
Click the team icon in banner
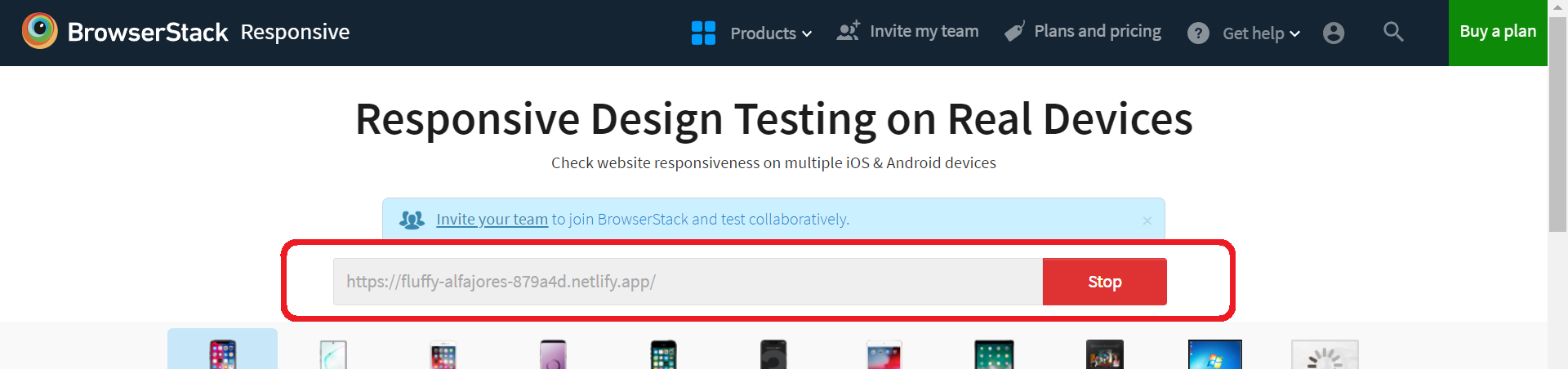[x=412, y=220]
